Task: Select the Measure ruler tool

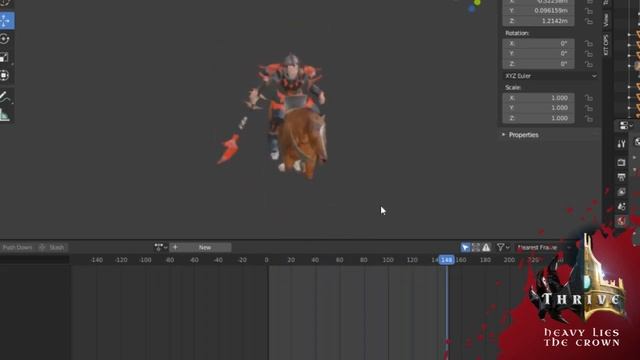Action: click(x=5, y=115)
